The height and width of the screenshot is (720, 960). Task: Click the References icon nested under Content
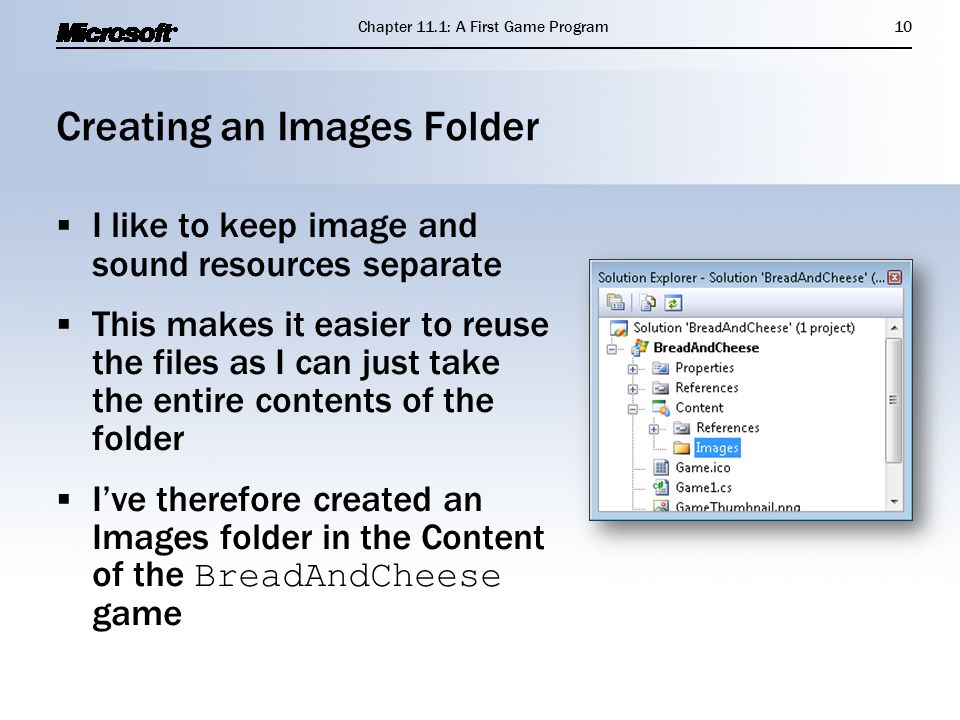pyautogui.click(x=681, y=428)
